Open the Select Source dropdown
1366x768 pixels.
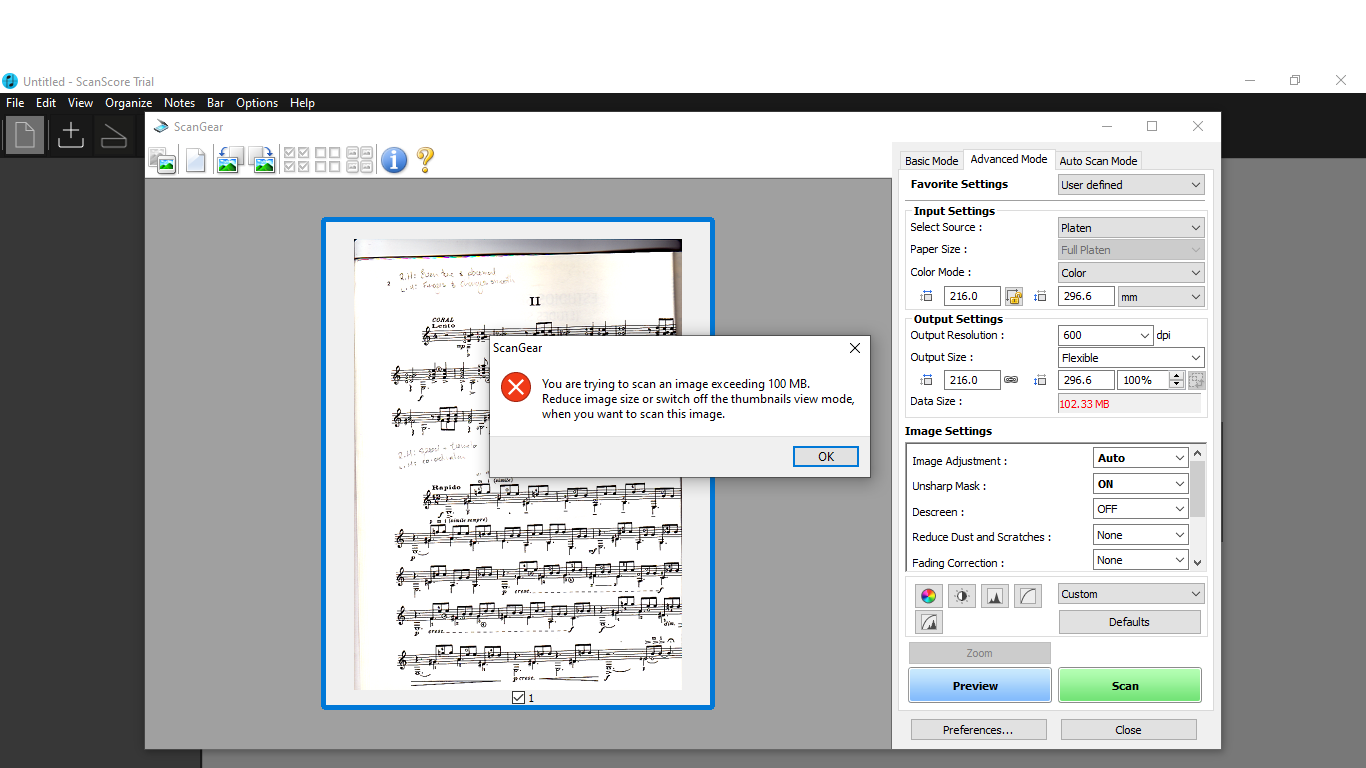coord(1131,228)
